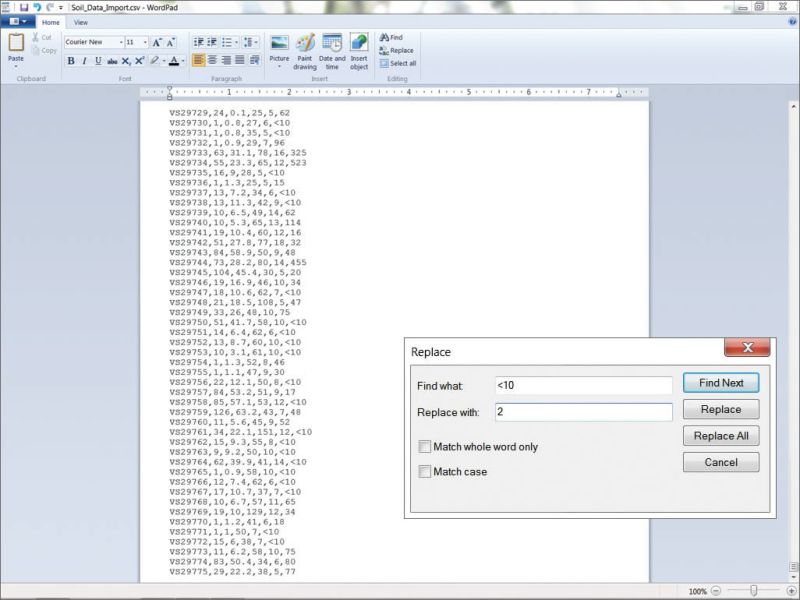Select the Bold formatting icon
The width and height of the screenshot is (800, 600).
coord(70,60)
